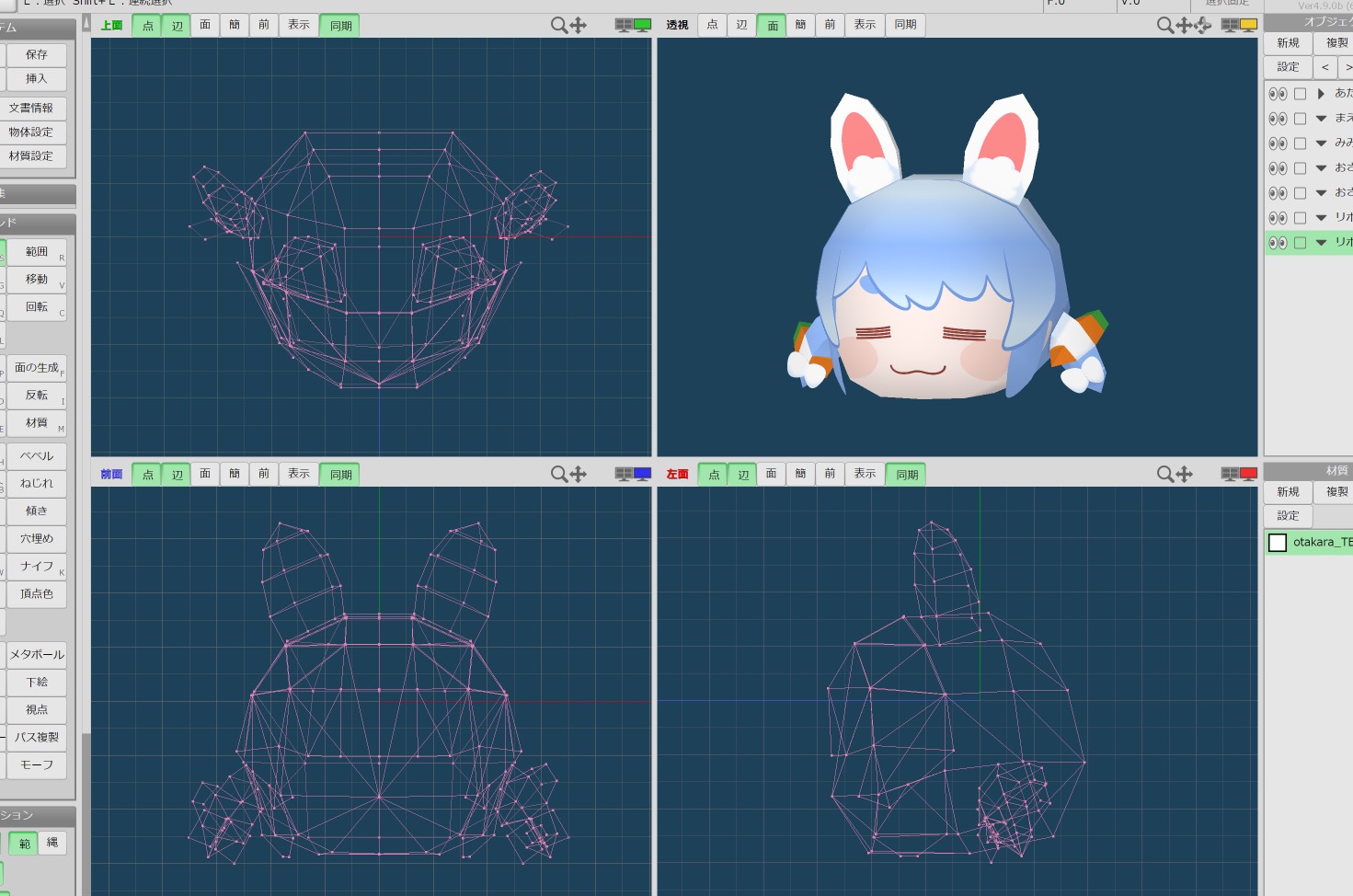Click the pan arrows icon in the 透視 view
This screenshot has width=1353, height=896.
1184,25
